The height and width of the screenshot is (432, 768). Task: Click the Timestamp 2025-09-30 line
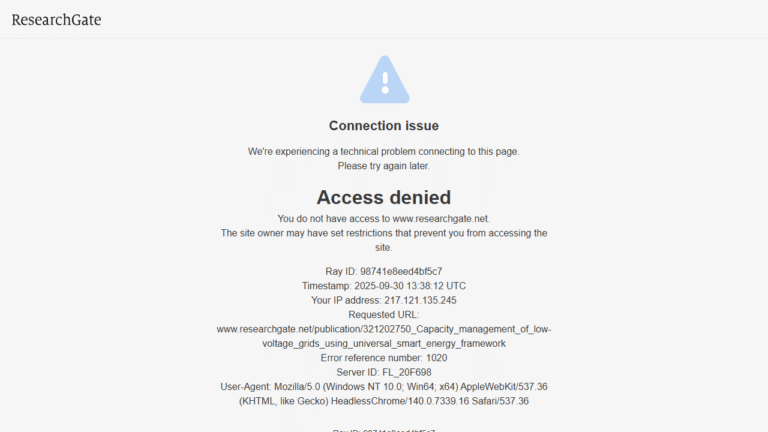(x=384, y=286)
